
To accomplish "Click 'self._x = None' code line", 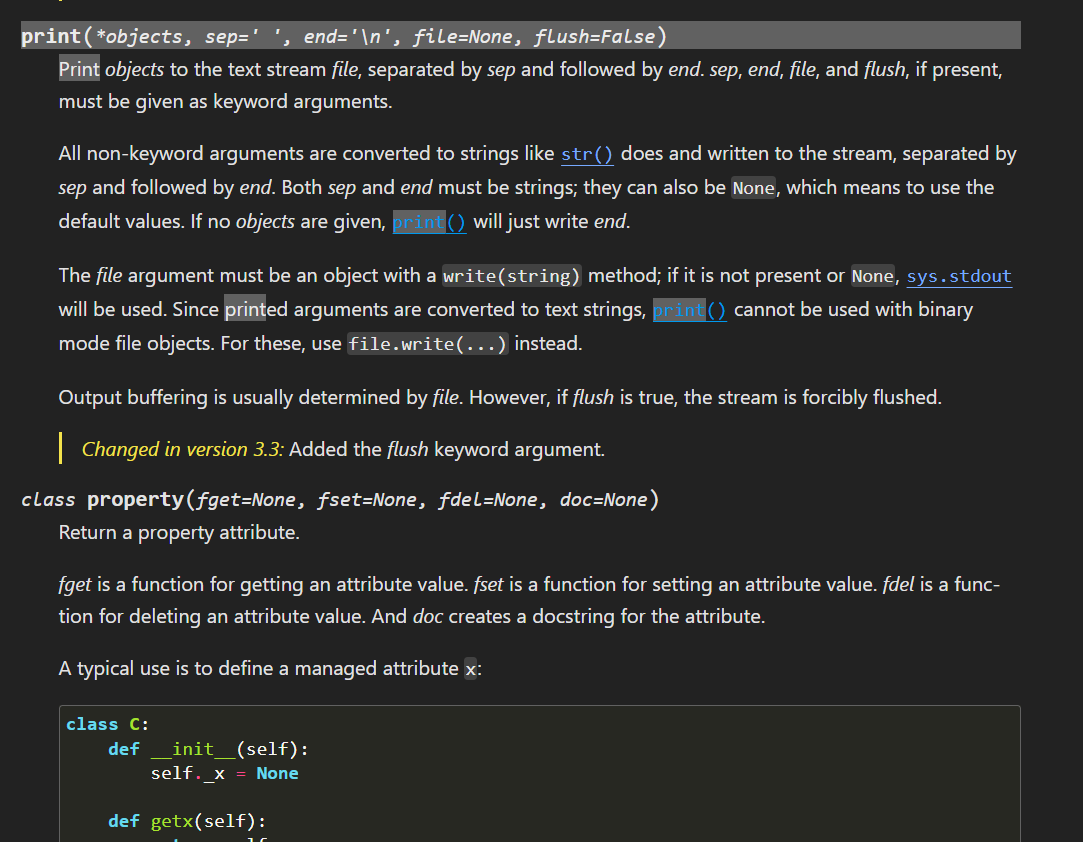I will pyautogui.click(x=224, y=773).
